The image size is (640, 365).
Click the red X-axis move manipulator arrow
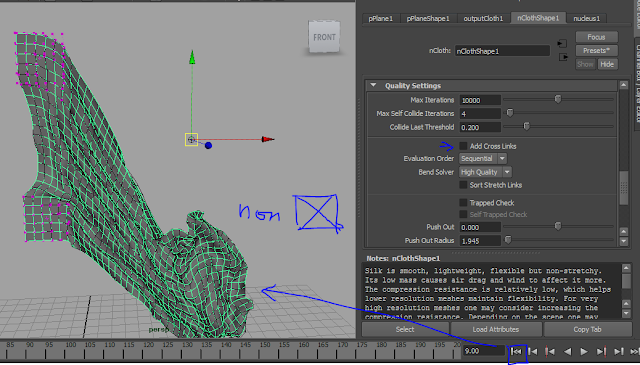click(268, 139)
